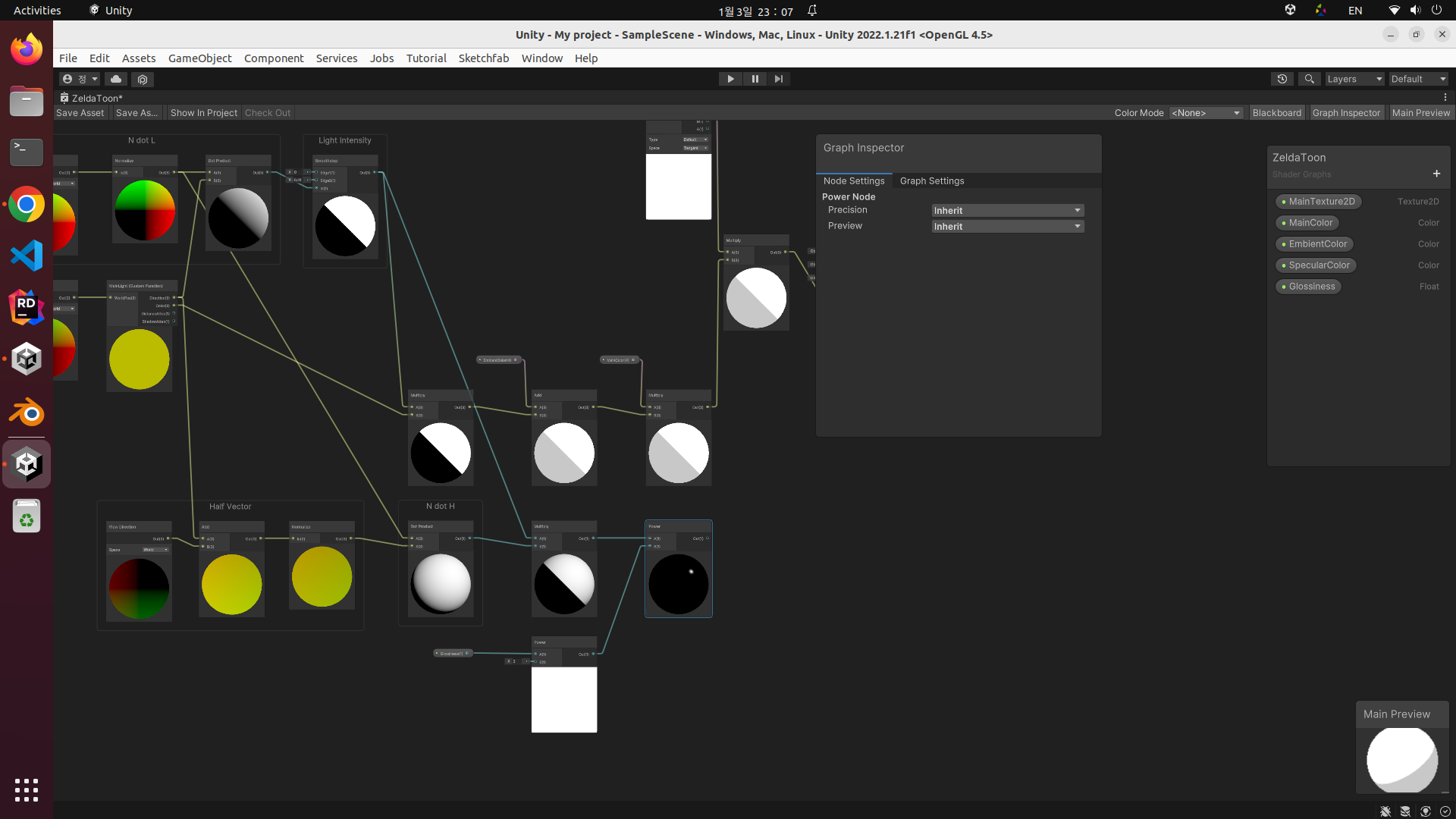Open Trash from the dock
Image resolution: width=1456 pixels, height=819 pixels.
[27, 516]
